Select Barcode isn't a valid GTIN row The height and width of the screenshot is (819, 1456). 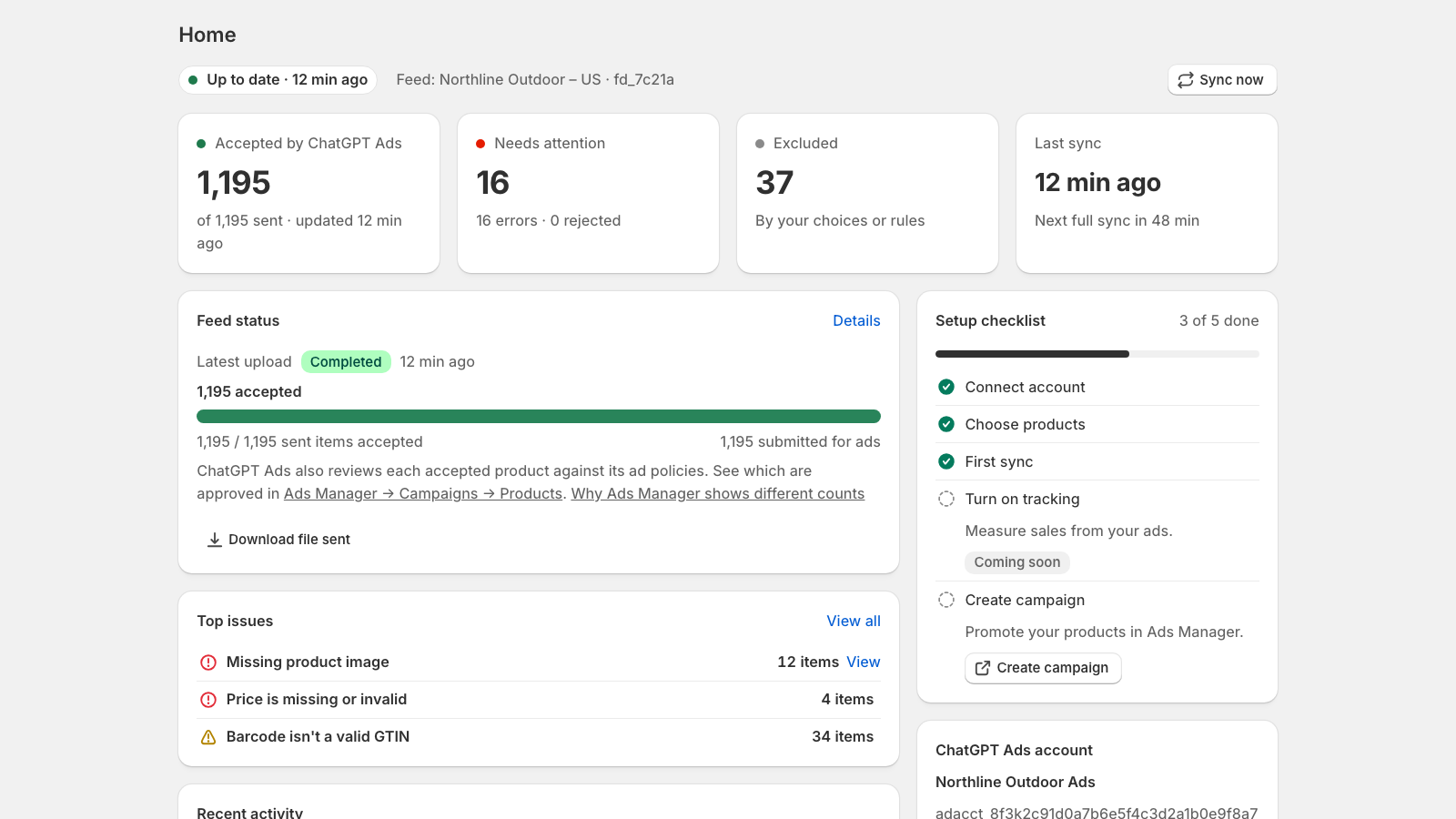[539, 737]
